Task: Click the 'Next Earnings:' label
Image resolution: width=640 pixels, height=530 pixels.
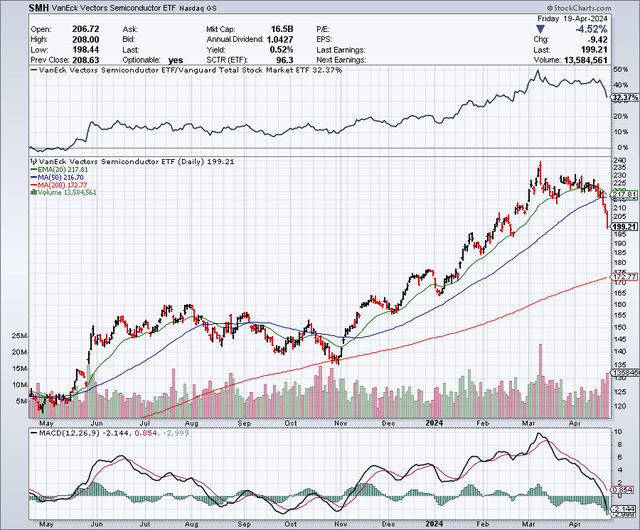Action: 341,60
